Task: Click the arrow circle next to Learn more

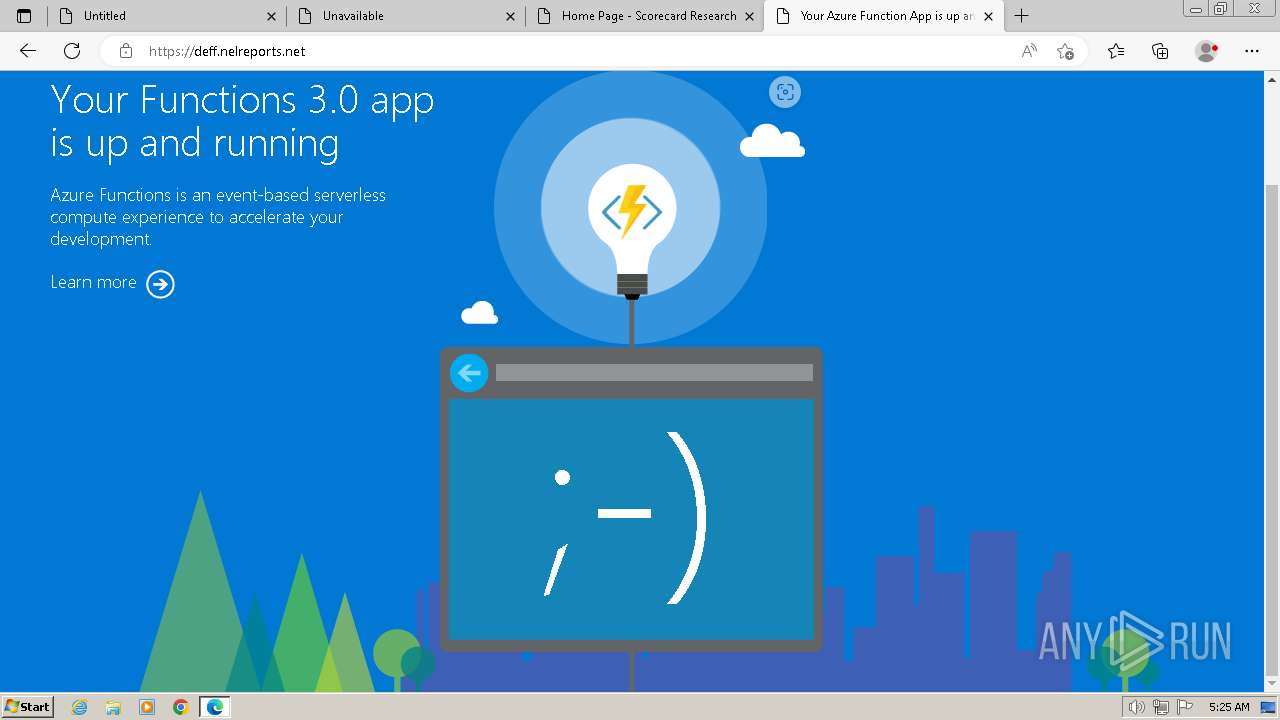Action: pyautogui.click(x=160, y=284)
